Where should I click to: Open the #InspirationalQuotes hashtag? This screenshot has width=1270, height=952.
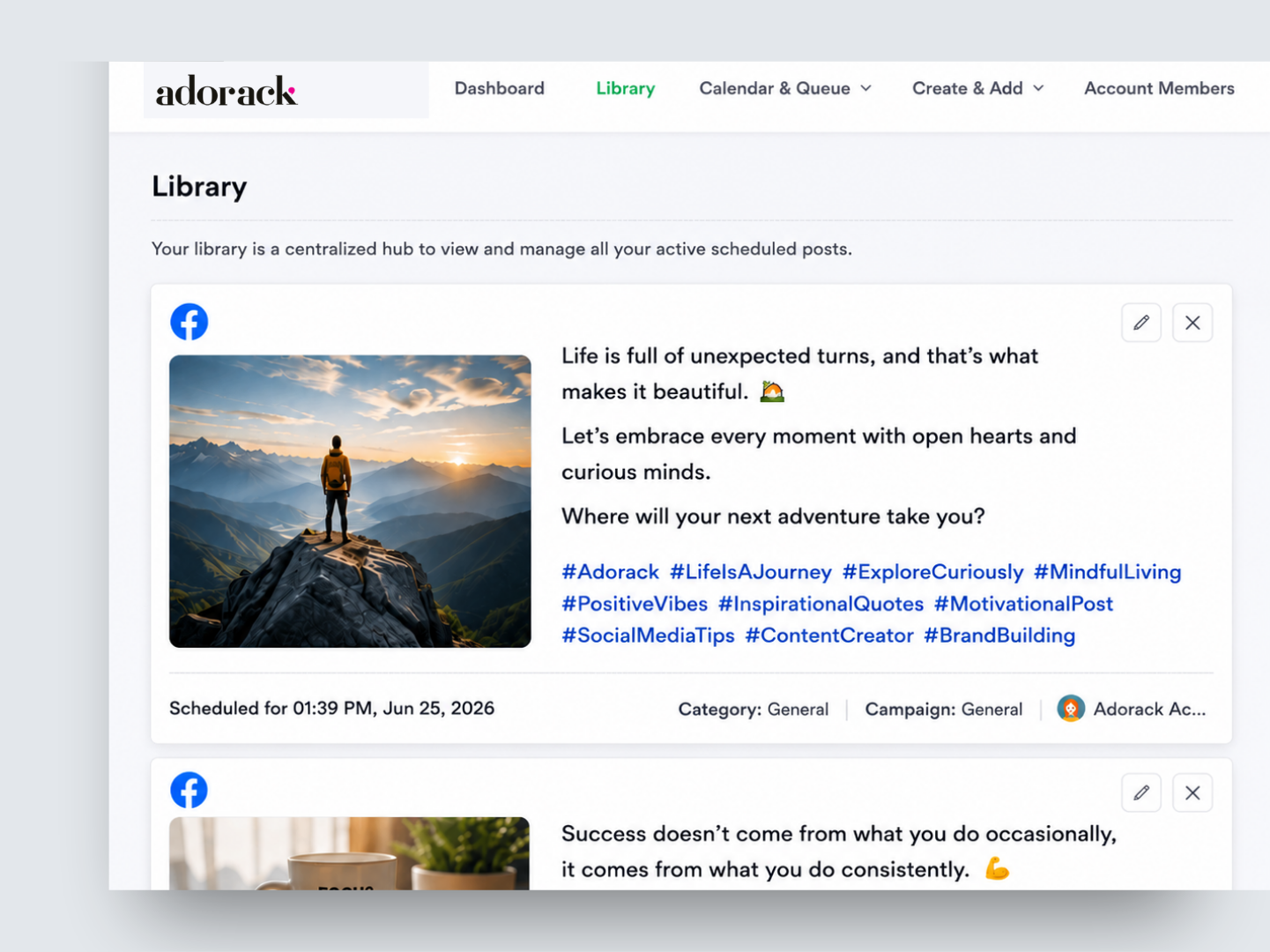[821, 604]
